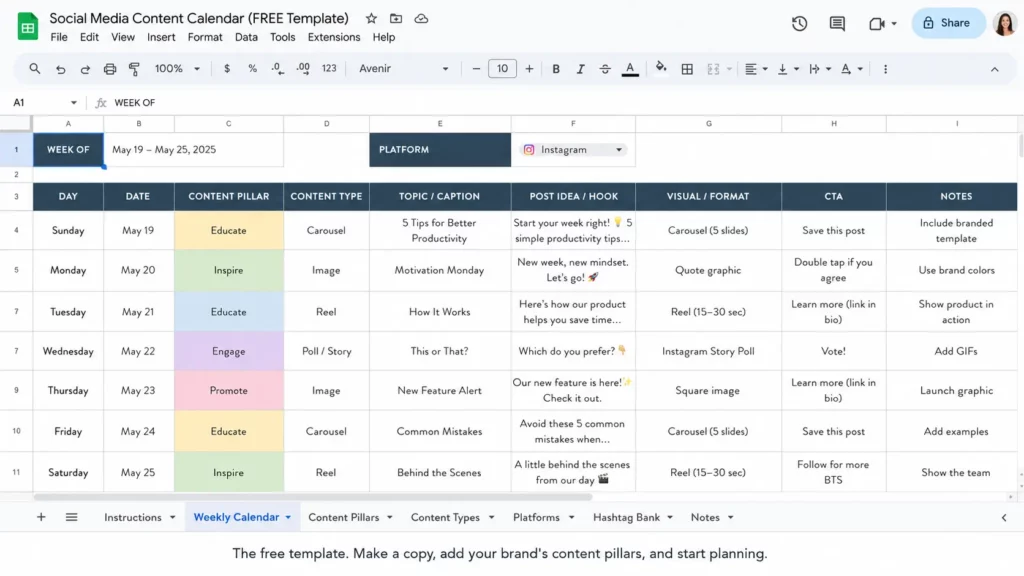Increase font size with plus button
Screen dimensions: 1024x576
[x=529, y=69]
